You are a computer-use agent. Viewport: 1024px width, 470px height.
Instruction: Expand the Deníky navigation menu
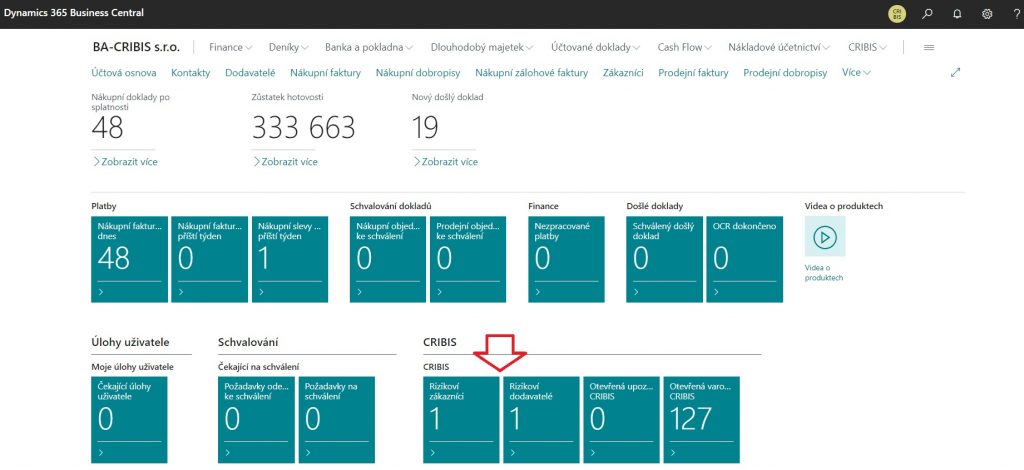[289, 48]
